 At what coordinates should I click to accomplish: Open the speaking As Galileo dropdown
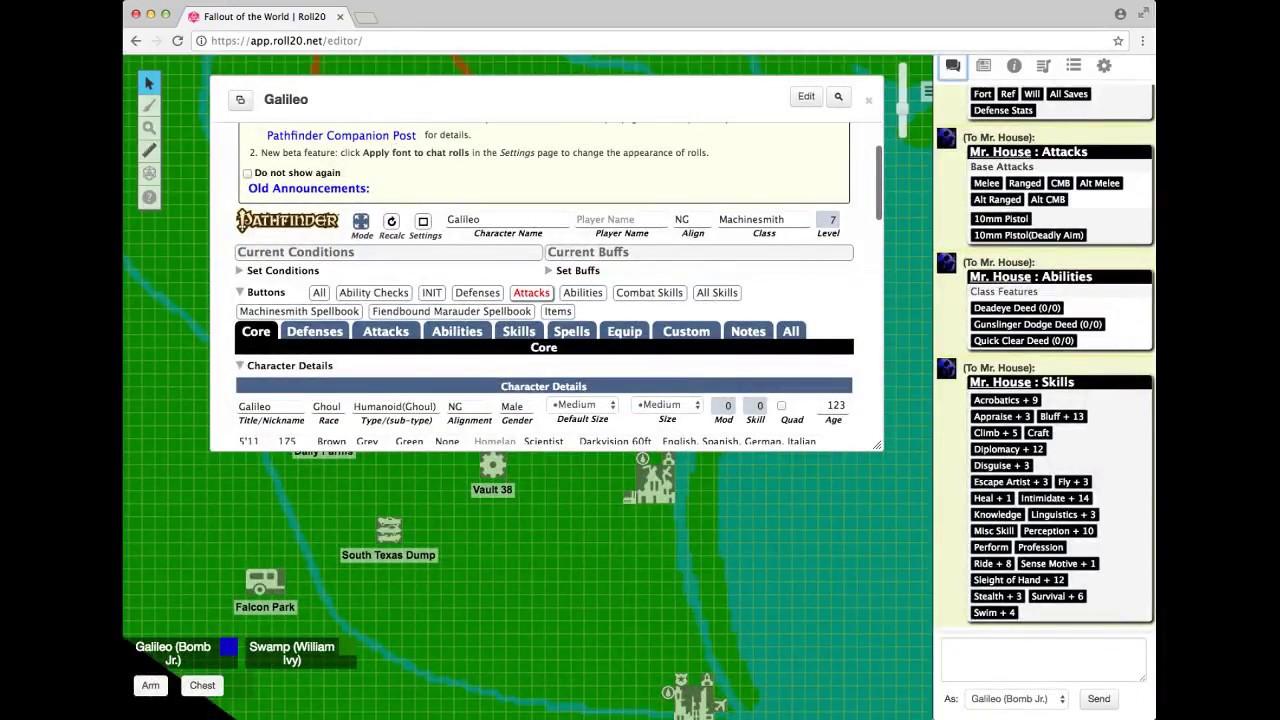click(1018, 699)
